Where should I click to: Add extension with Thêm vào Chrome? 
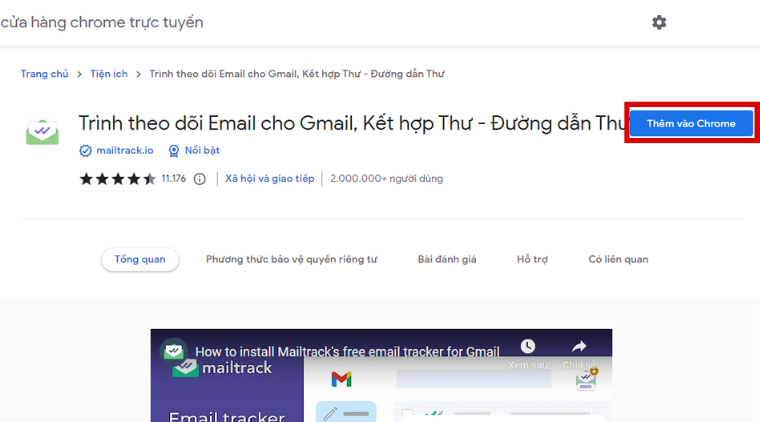pyautogui.click(x=691, y=124)
